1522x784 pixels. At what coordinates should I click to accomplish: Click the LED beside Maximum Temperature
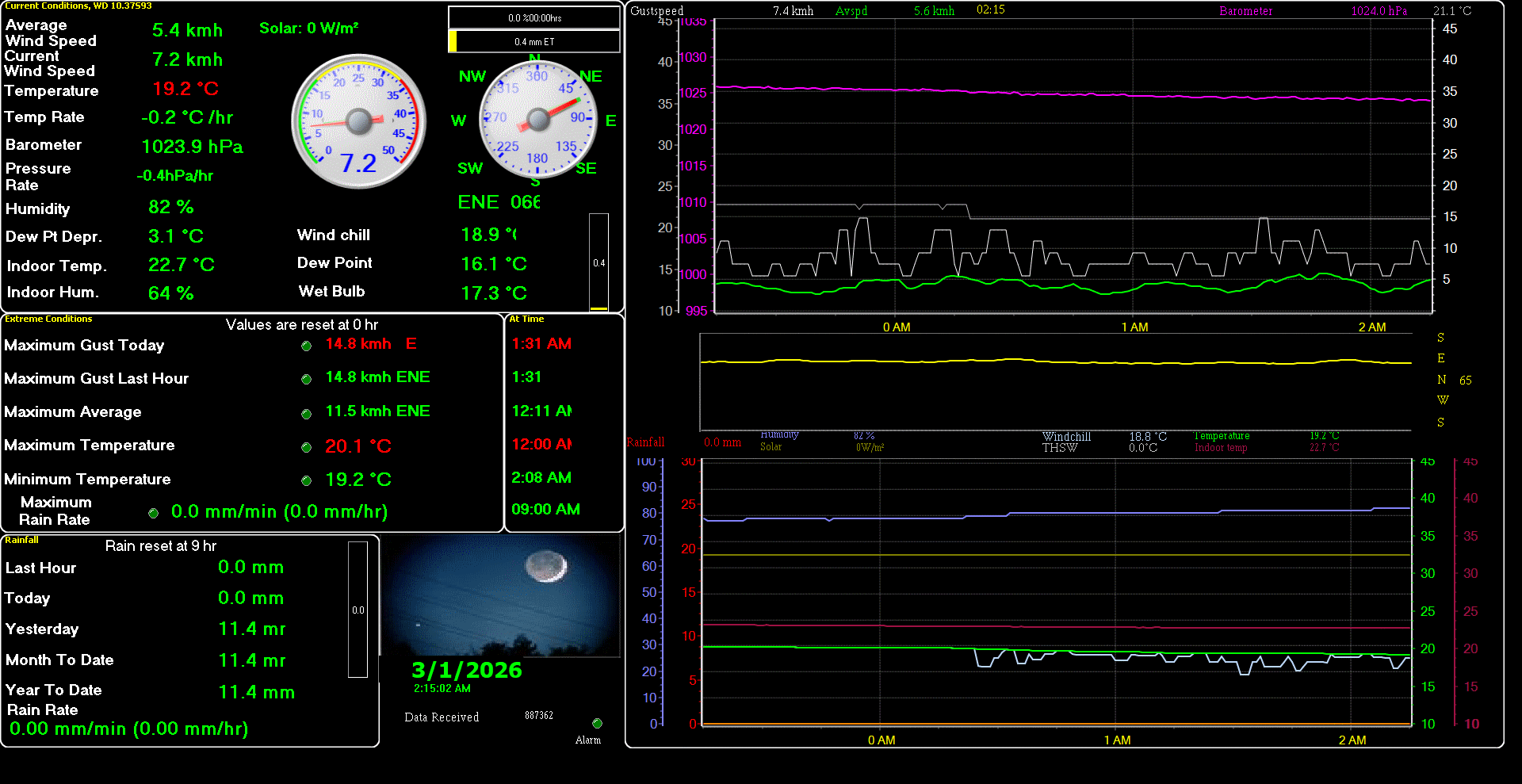306,447
